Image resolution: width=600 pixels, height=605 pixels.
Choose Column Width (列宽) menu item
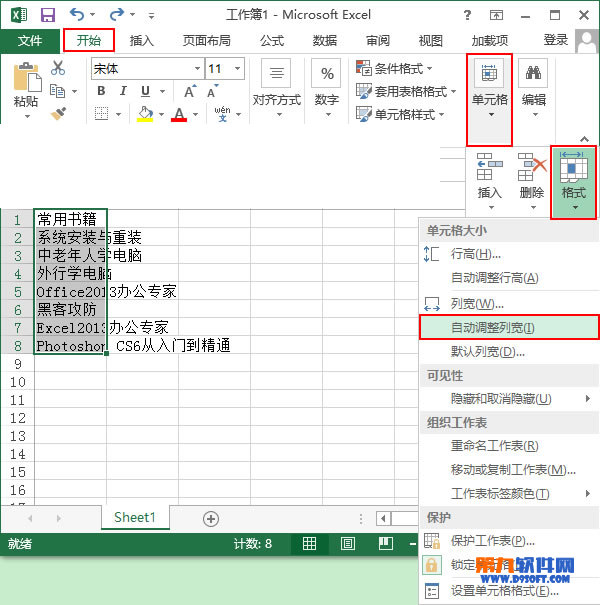pos(509,304)
